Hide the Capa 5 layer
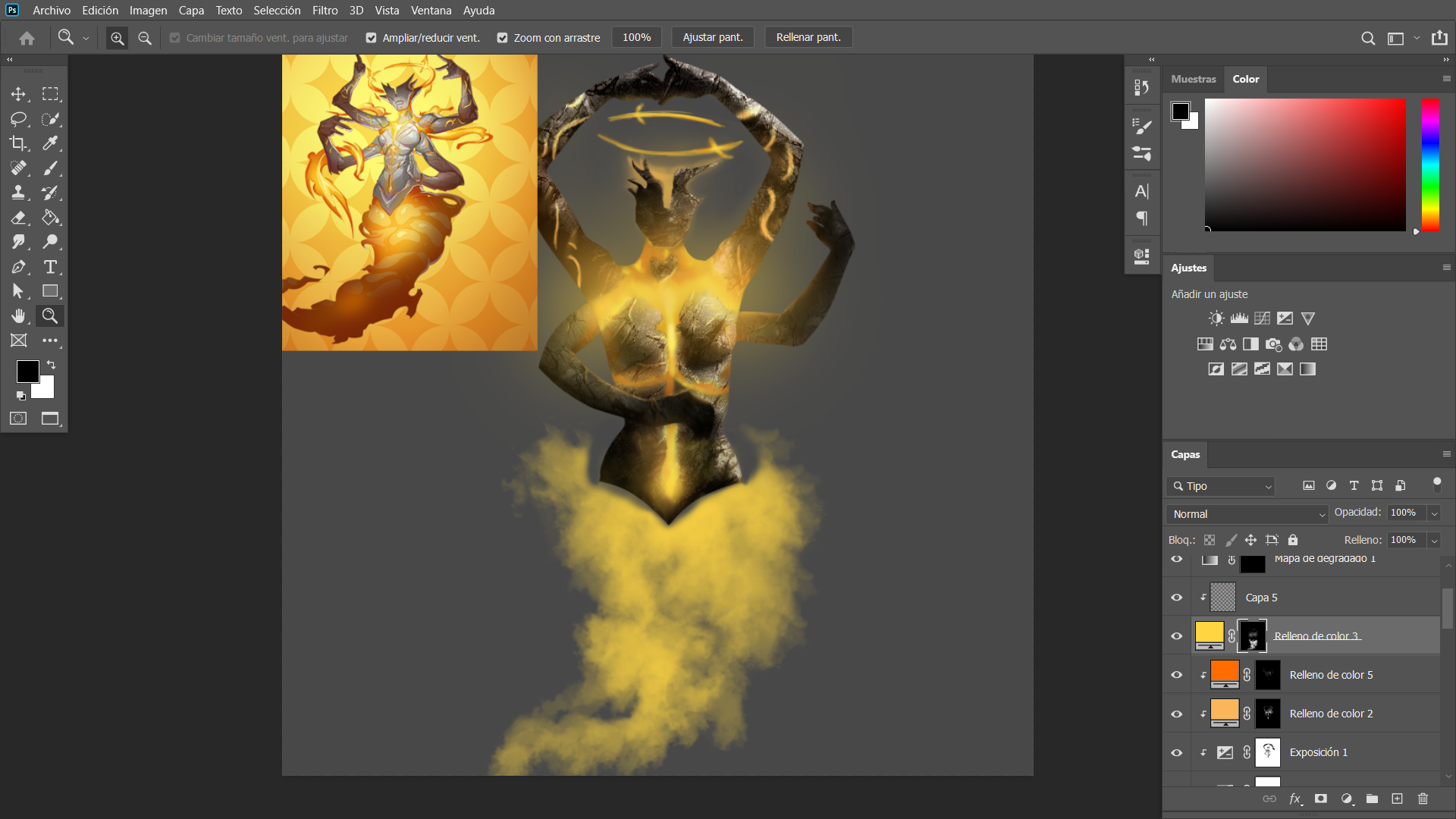 click(x=1177, y=598)
